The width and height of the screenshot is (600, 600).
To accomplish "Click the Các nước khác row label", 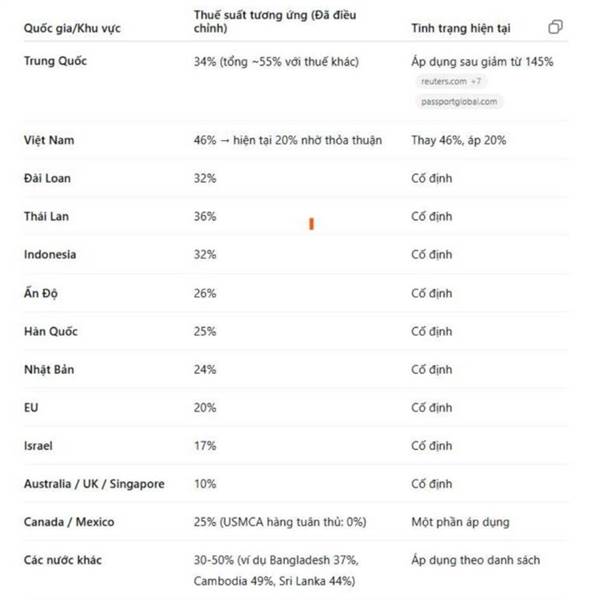I will pos(63,560).
